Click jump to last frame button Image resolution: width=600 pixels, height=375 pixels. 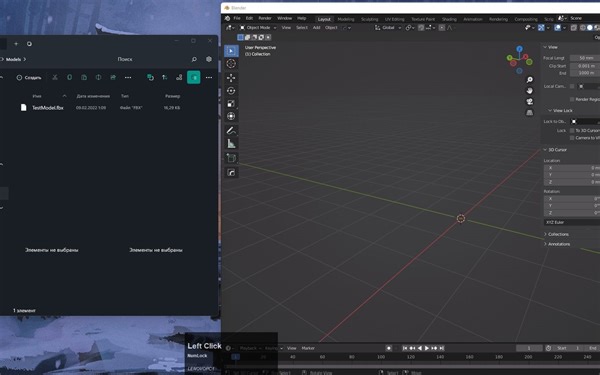pyautogui.click(x=442, y=348)
